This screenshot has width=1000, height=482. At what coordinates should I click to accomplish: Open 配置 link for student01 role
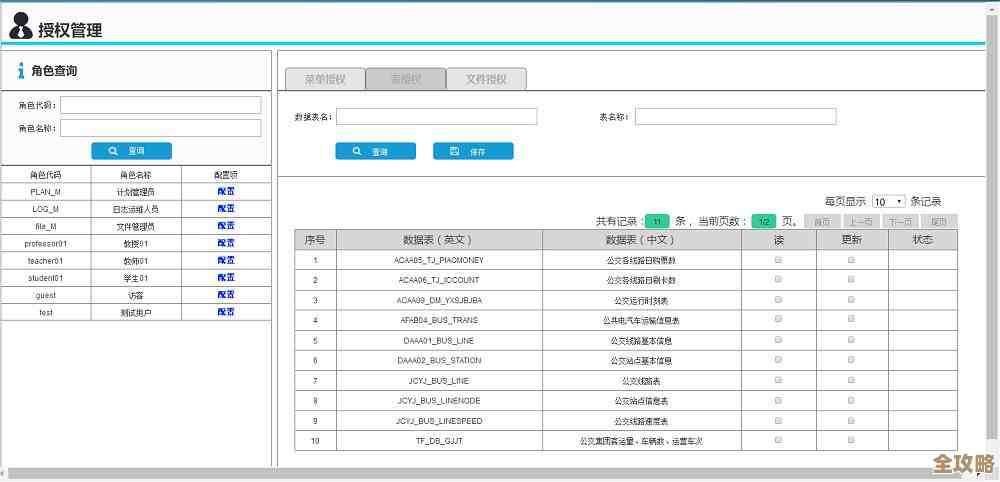pos(226,277)
